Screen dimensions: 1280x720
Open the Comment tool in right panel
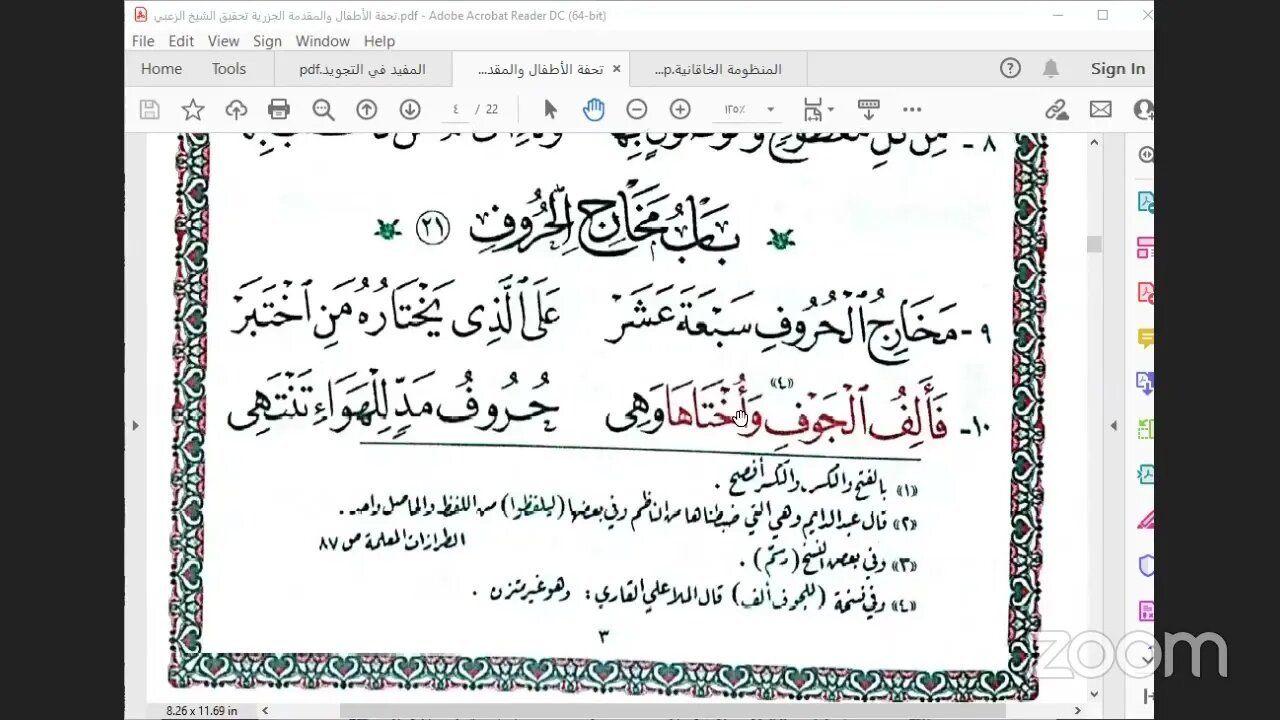point(1146,339)
